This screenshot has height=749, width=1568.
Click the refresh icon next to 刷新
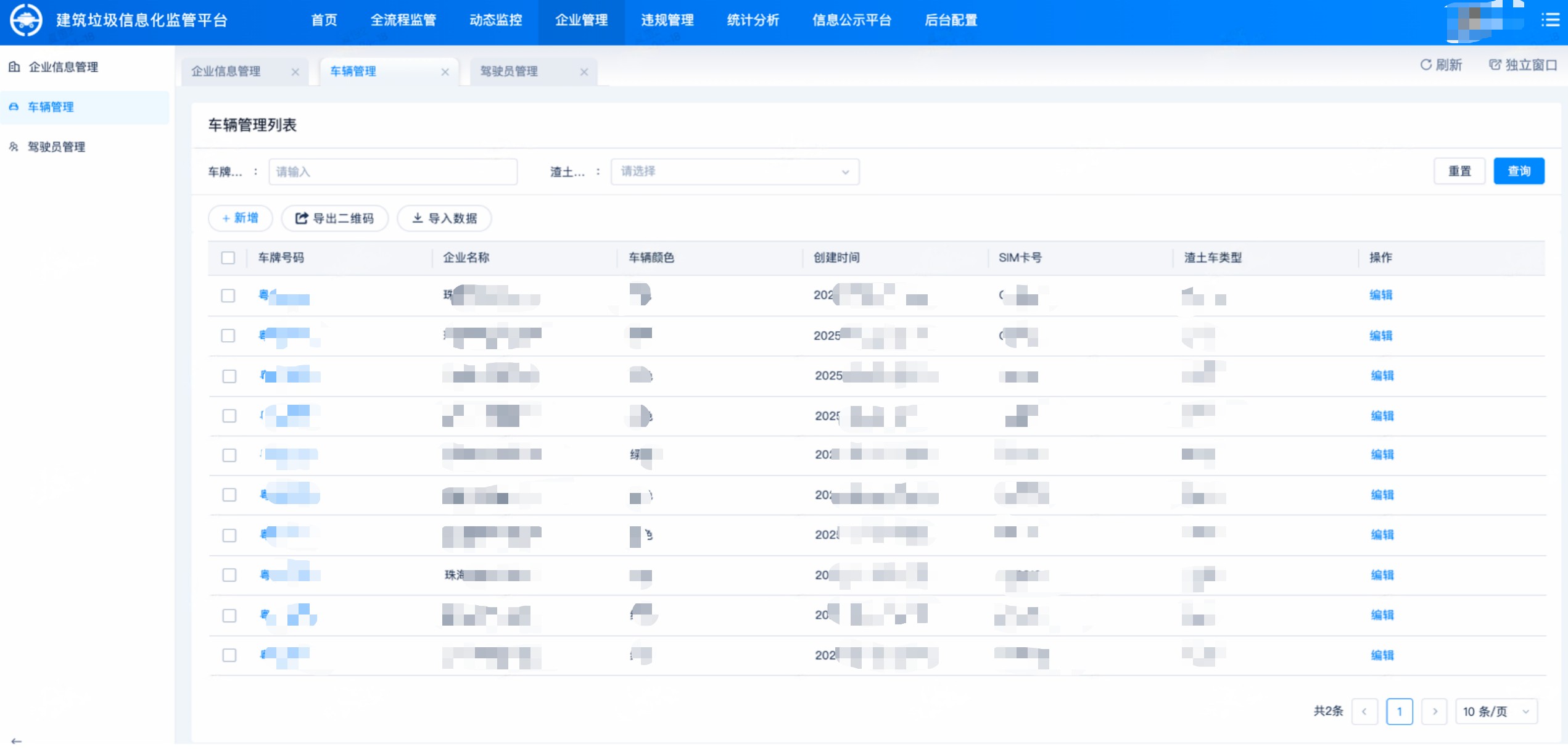tap(1426, 64)
